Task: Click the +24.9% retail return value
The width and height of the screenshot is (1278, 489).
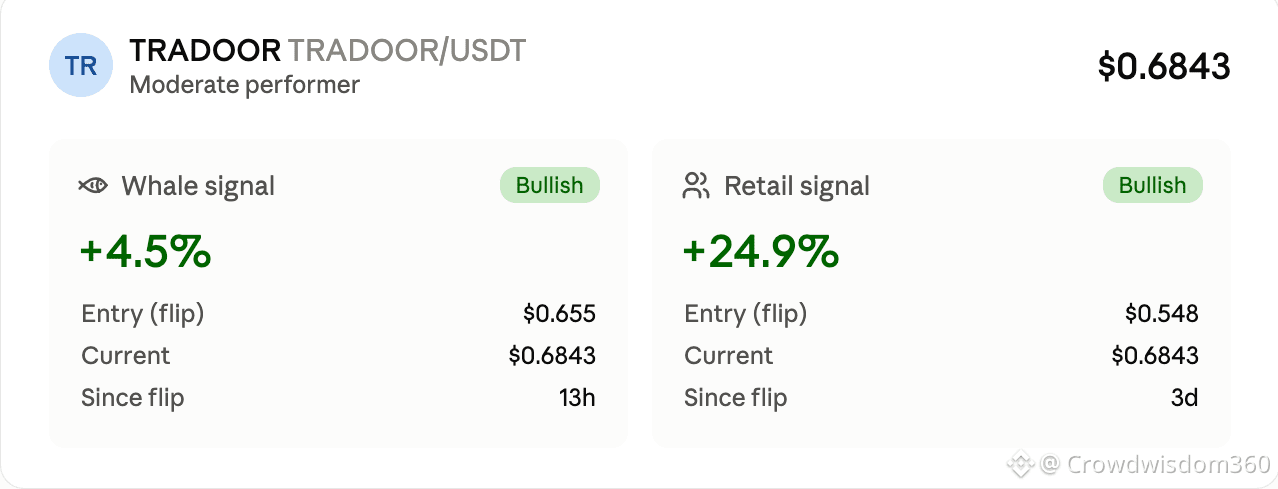Action: pos(761,251)
